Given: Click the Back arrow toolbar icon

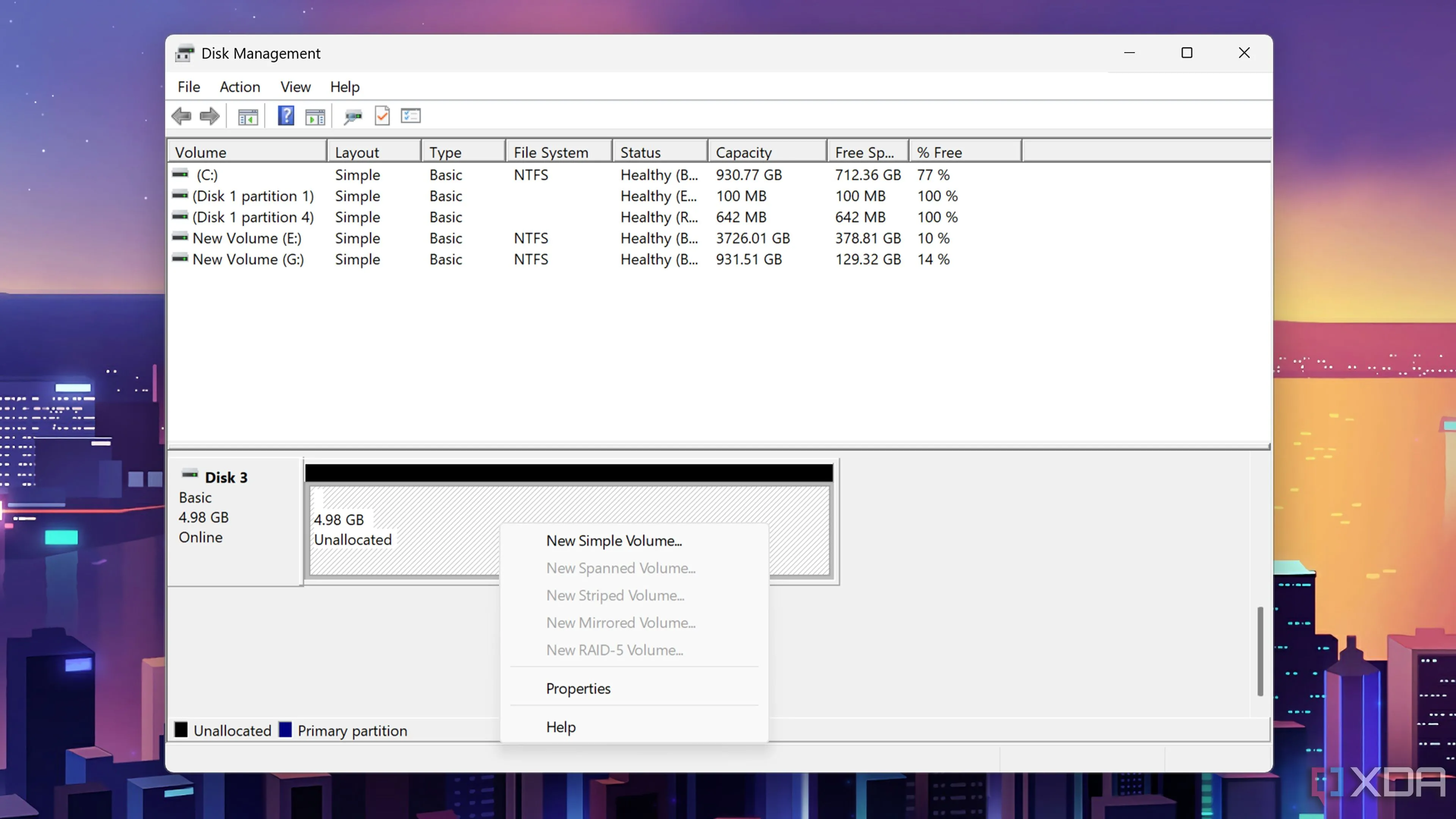Looking at the screenshot, I should pos(182,116).
